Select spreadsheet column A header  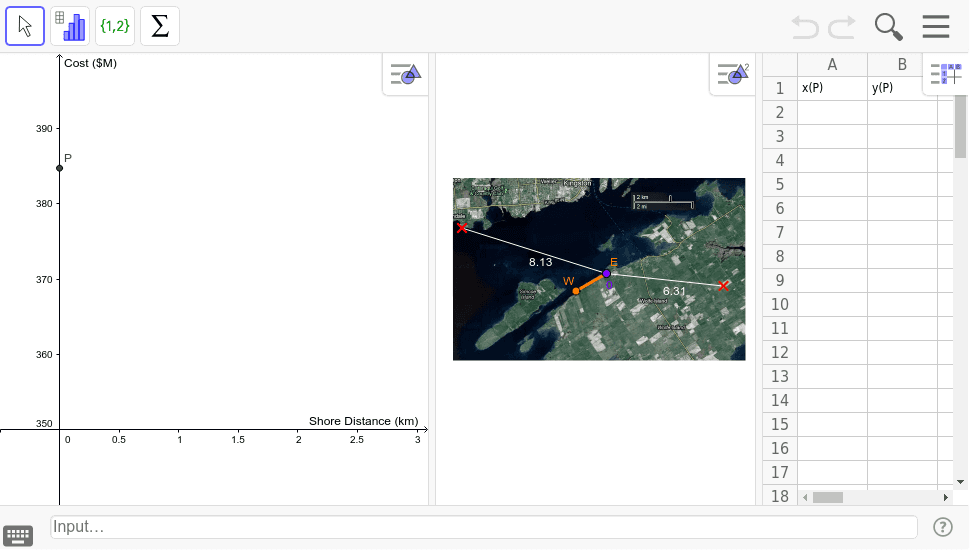click(832, 64)
